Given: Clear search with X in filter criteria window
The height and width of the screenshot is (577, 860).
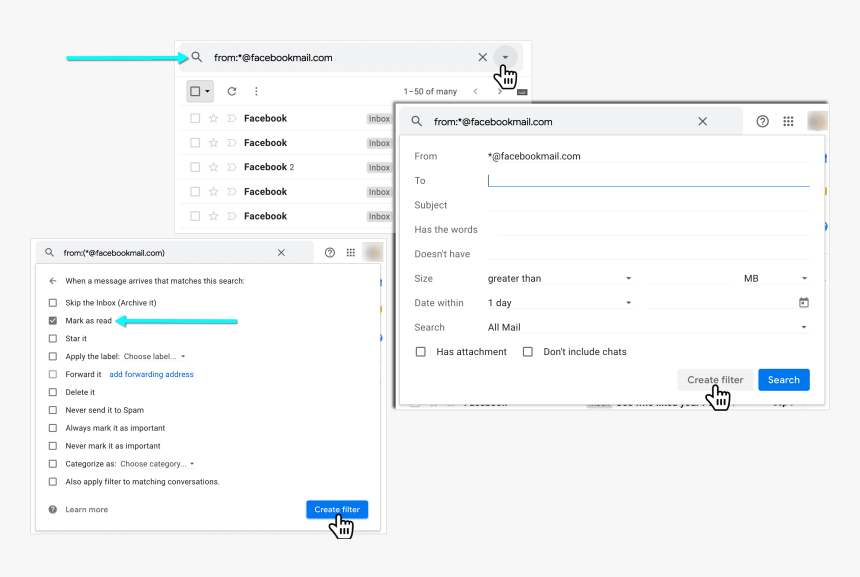Looking at the screenshot, I should 703,121.
